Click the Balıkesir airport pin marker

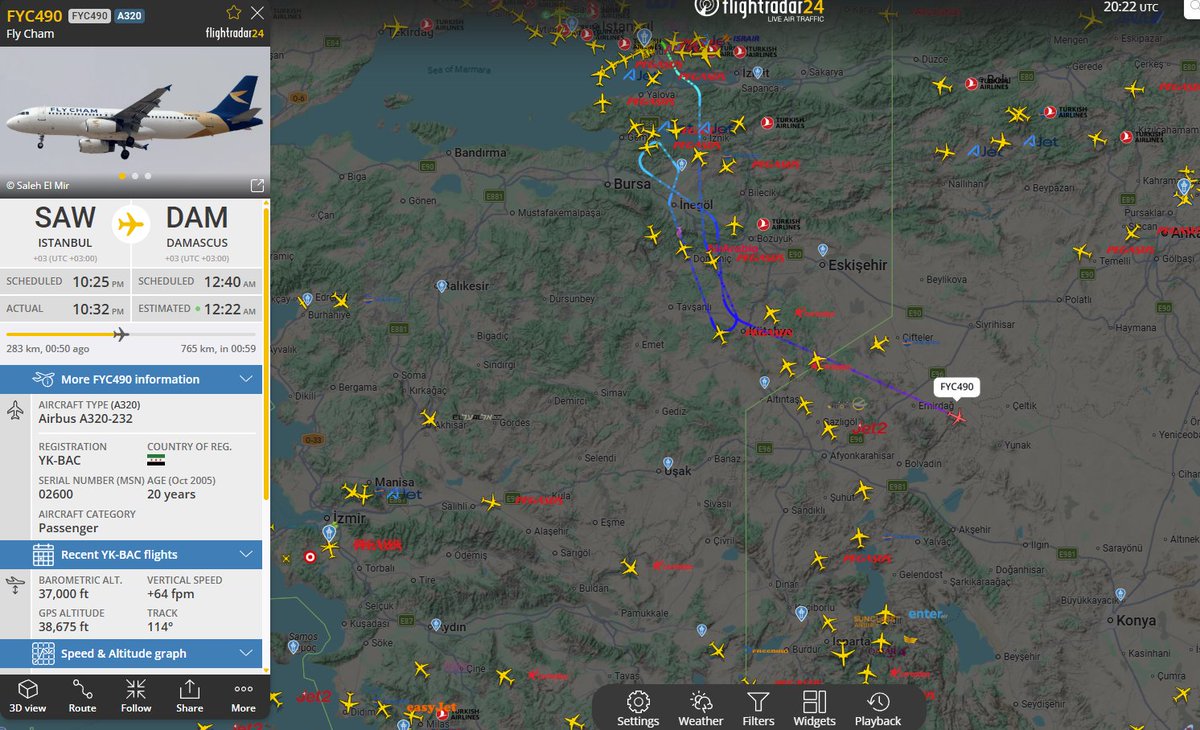click(441, 286)
